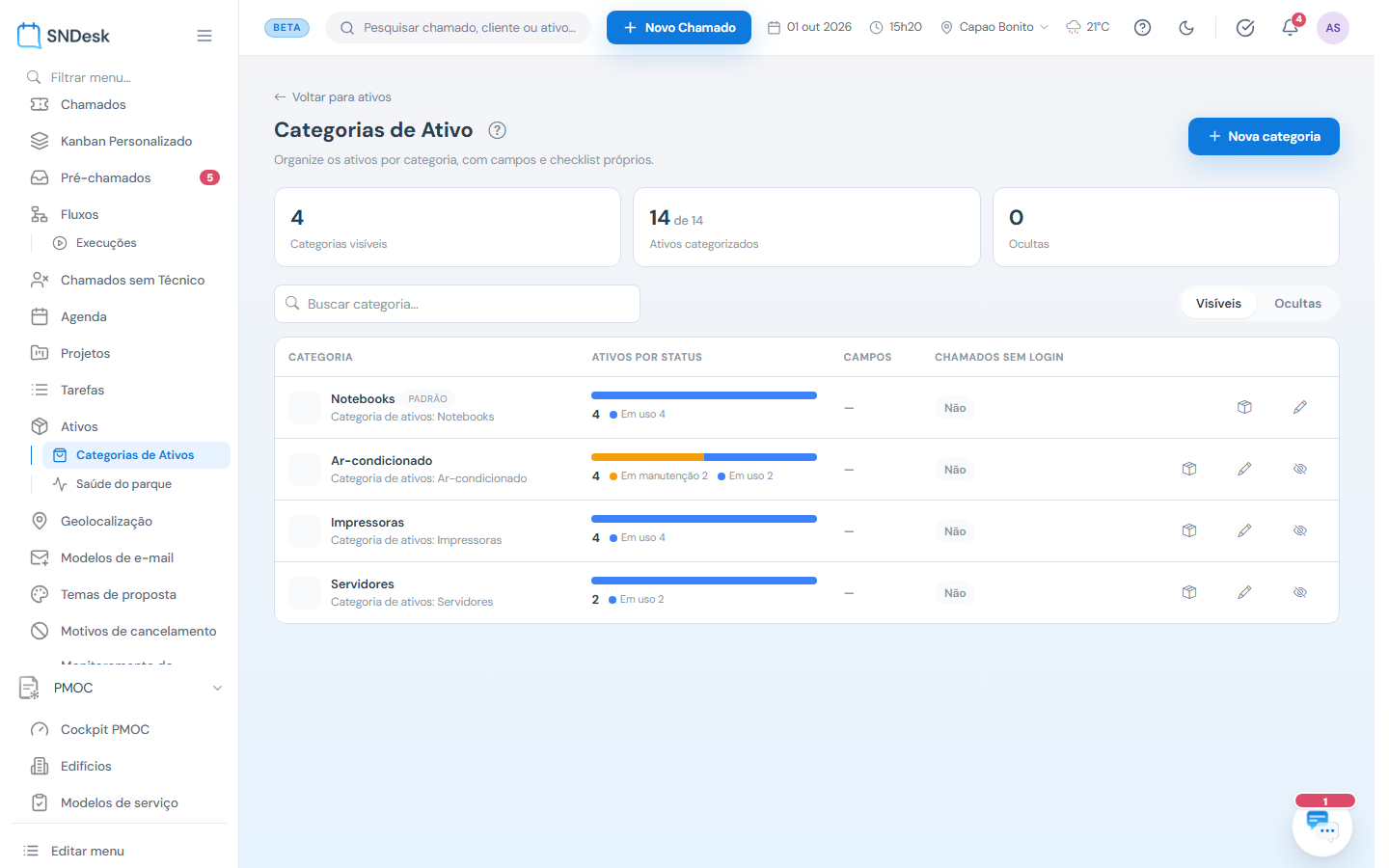Open the notifications bell
Image resolution: width=1389 pixels, height=868 pixels.
pyautogui.click(x=1290, y=28)
